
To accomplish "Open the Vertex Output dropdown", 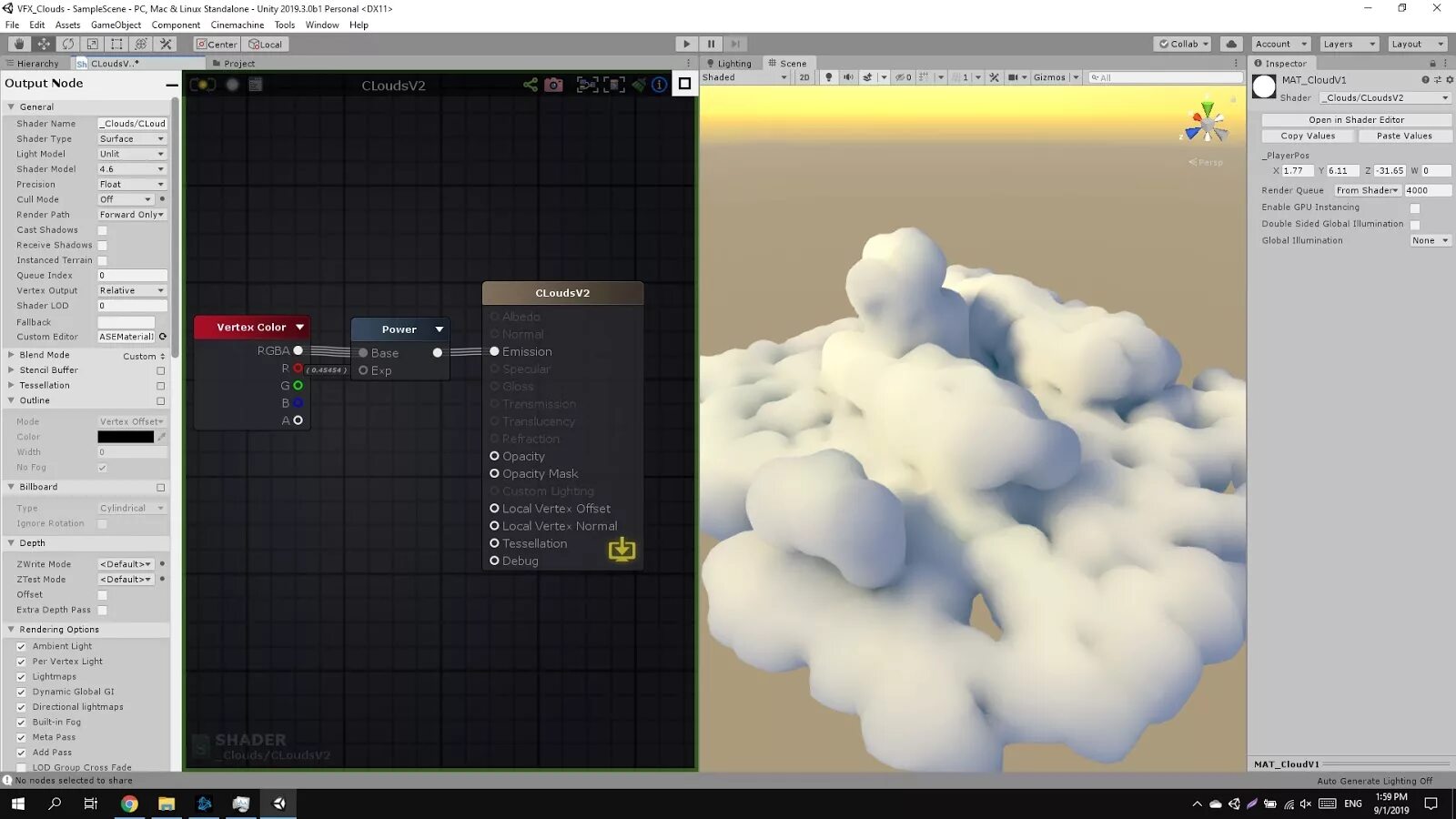I will pyautogui.click(x=132, y=291).
